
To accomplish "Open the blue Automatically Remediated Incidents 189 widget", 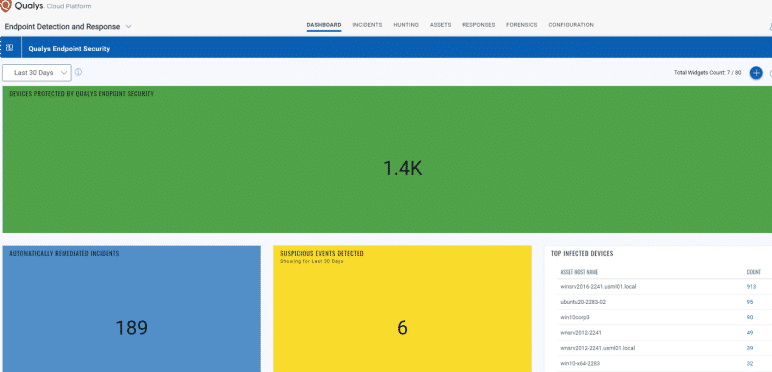I will [131, 309].
